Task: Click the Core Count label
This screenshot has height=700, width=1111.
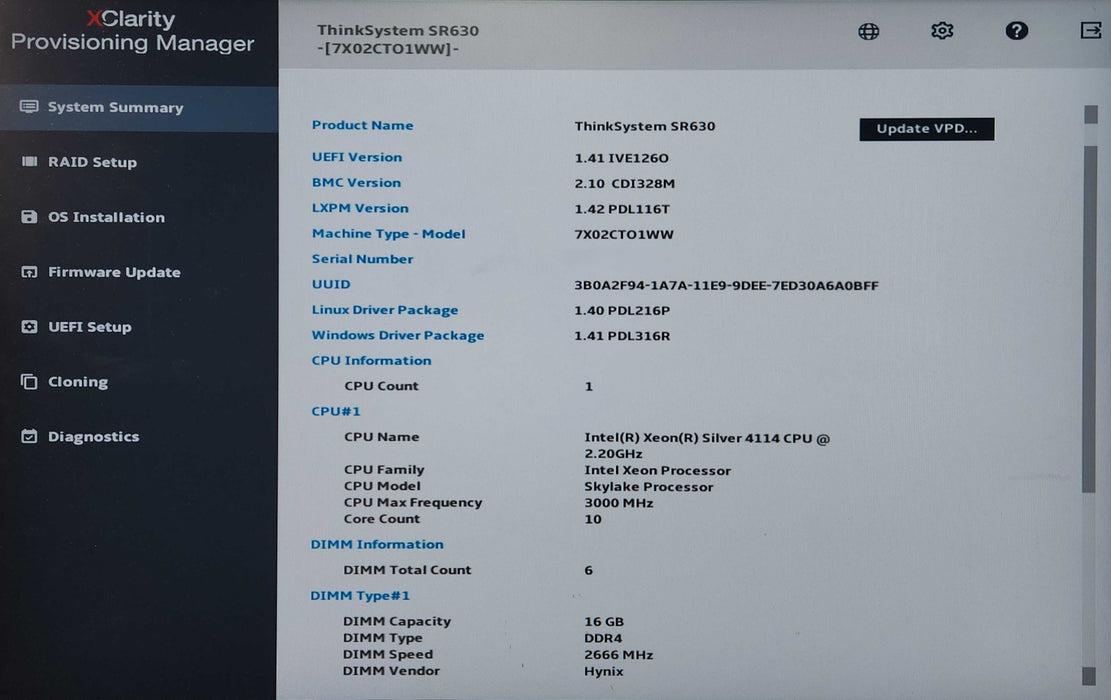Action: 382,519
